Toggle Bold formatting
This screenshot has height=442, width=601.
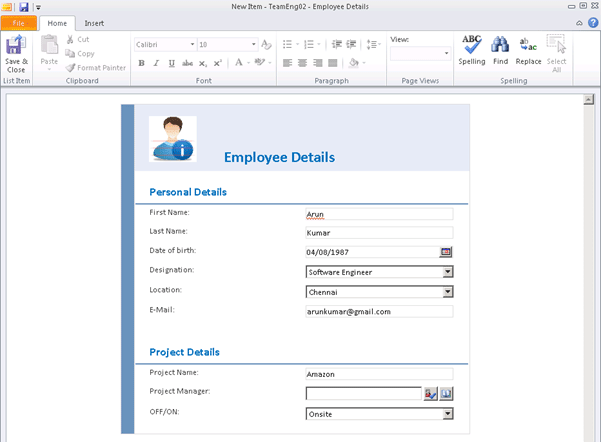click(141, 63)
